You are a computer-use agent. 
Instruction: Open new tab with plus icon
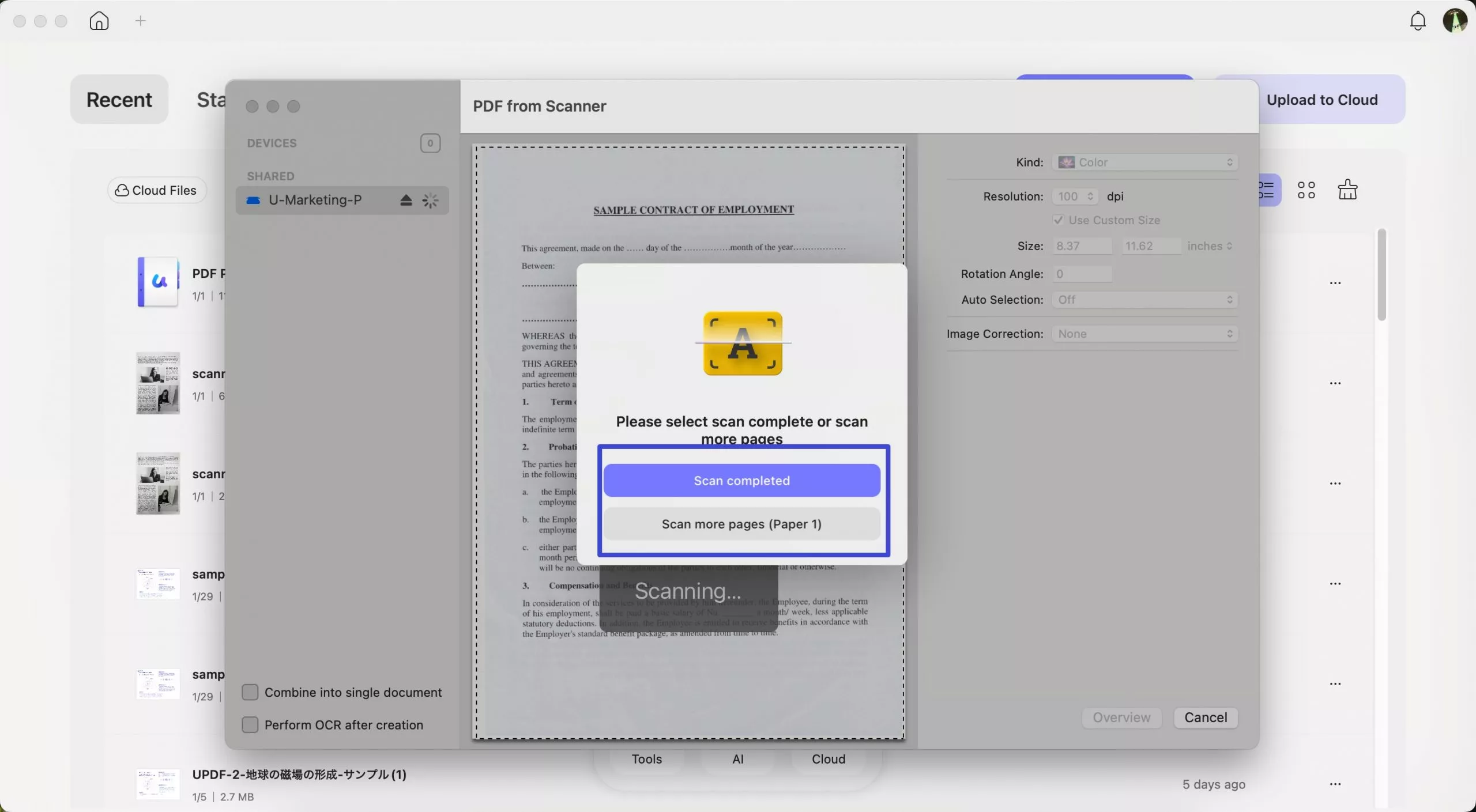pyautogui.click(x=141, y=21)
